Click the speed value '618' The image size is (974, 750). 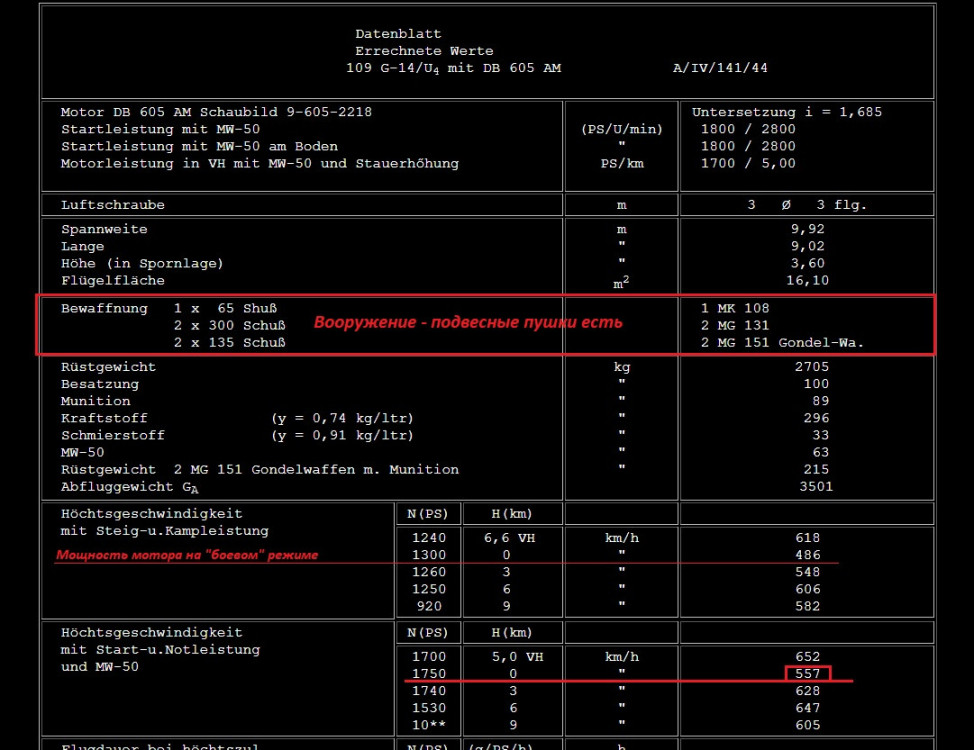(808, 538)
